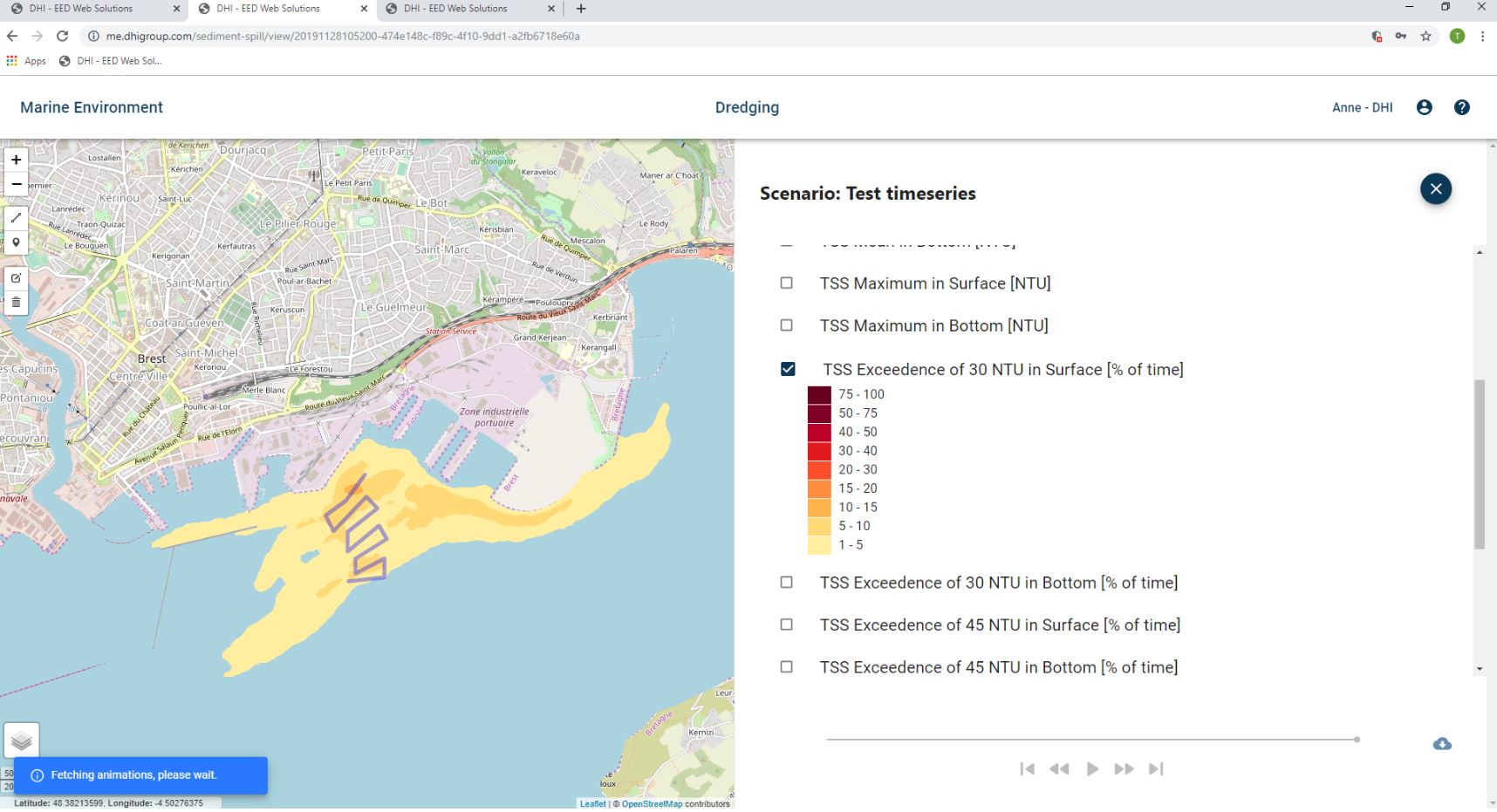
Task: Click the animation timeline slider handle
Action: pos(1357,740)
